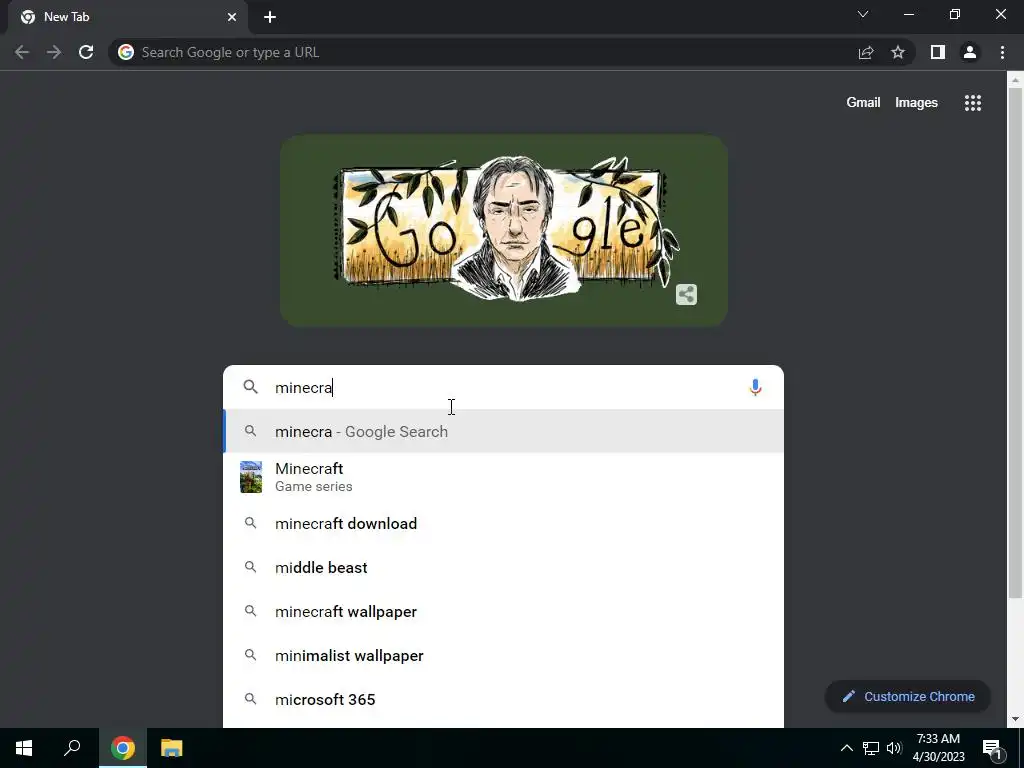Share the Google Doodle
The height and width of the screenshot is (768, 1024).
coord(686,295)
